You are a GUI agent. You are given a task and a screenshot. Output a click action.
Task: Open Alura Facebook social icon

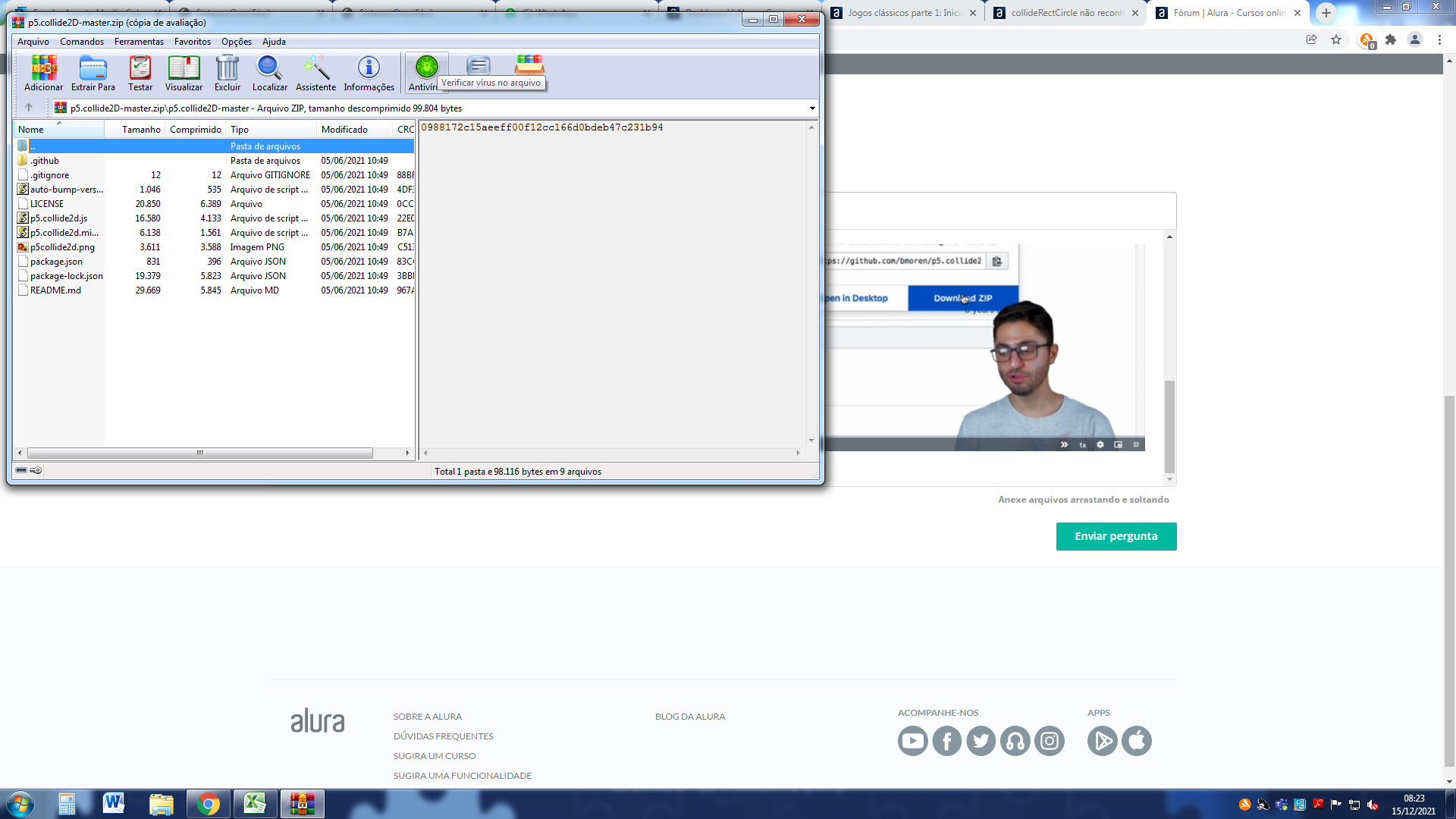[x=946, y=741]
